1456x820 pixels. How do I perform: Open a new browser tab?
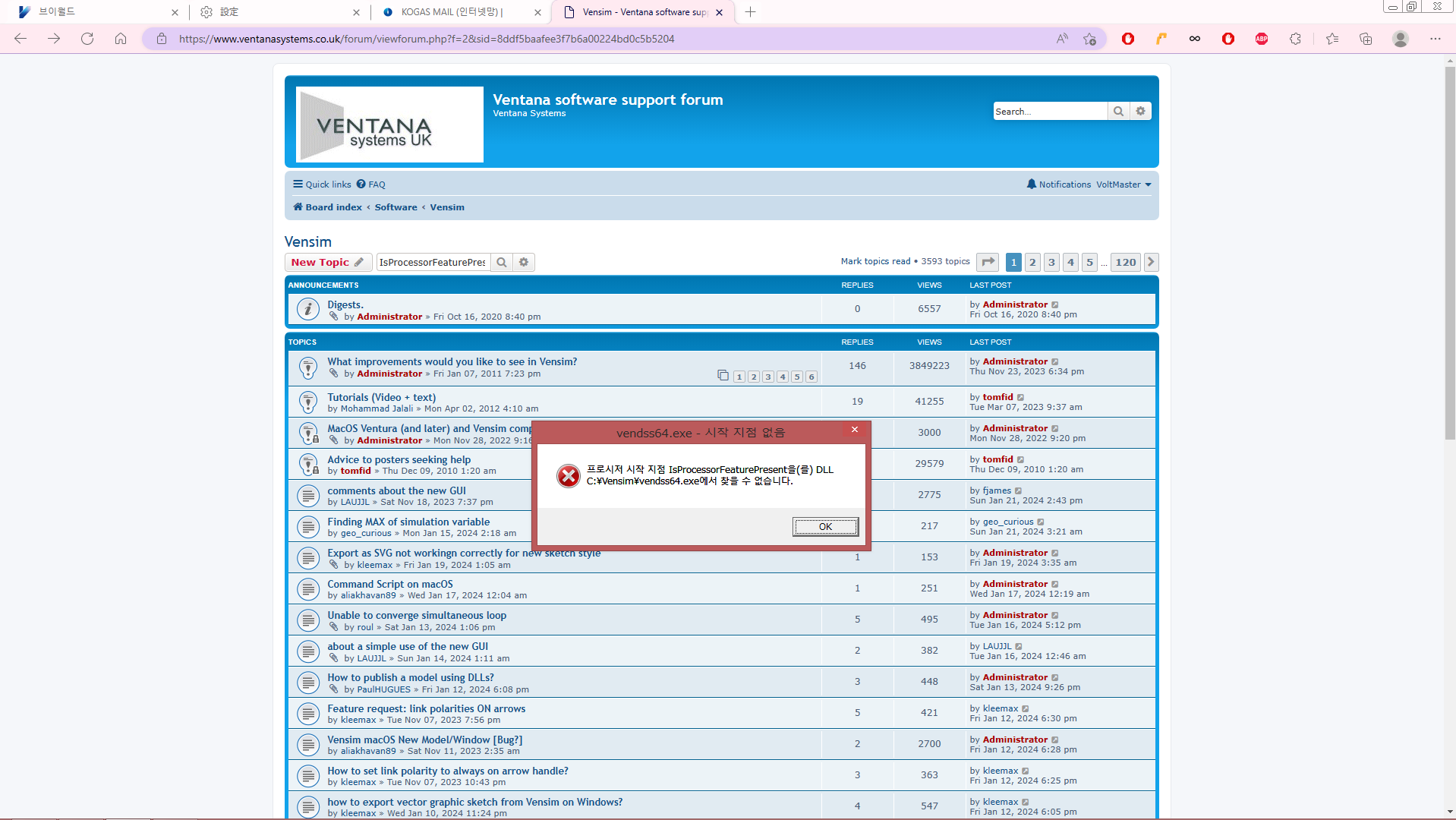point(750,12)
